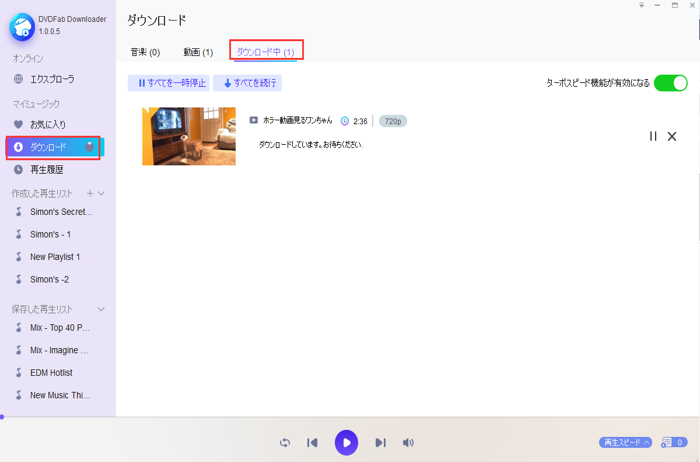This screenshot has height=462, width=700.
Task: Open the title bar dropdown menu arrow
Action: (642, 5)
